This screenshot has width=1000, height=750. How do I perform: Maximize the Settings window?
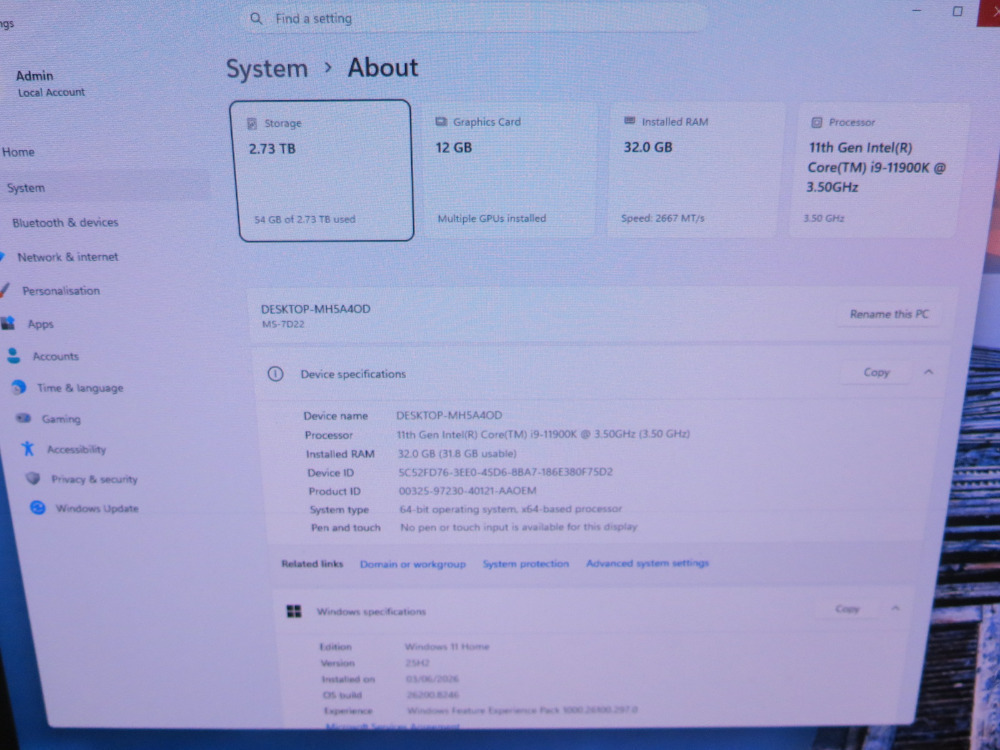[x=957, y=11]
